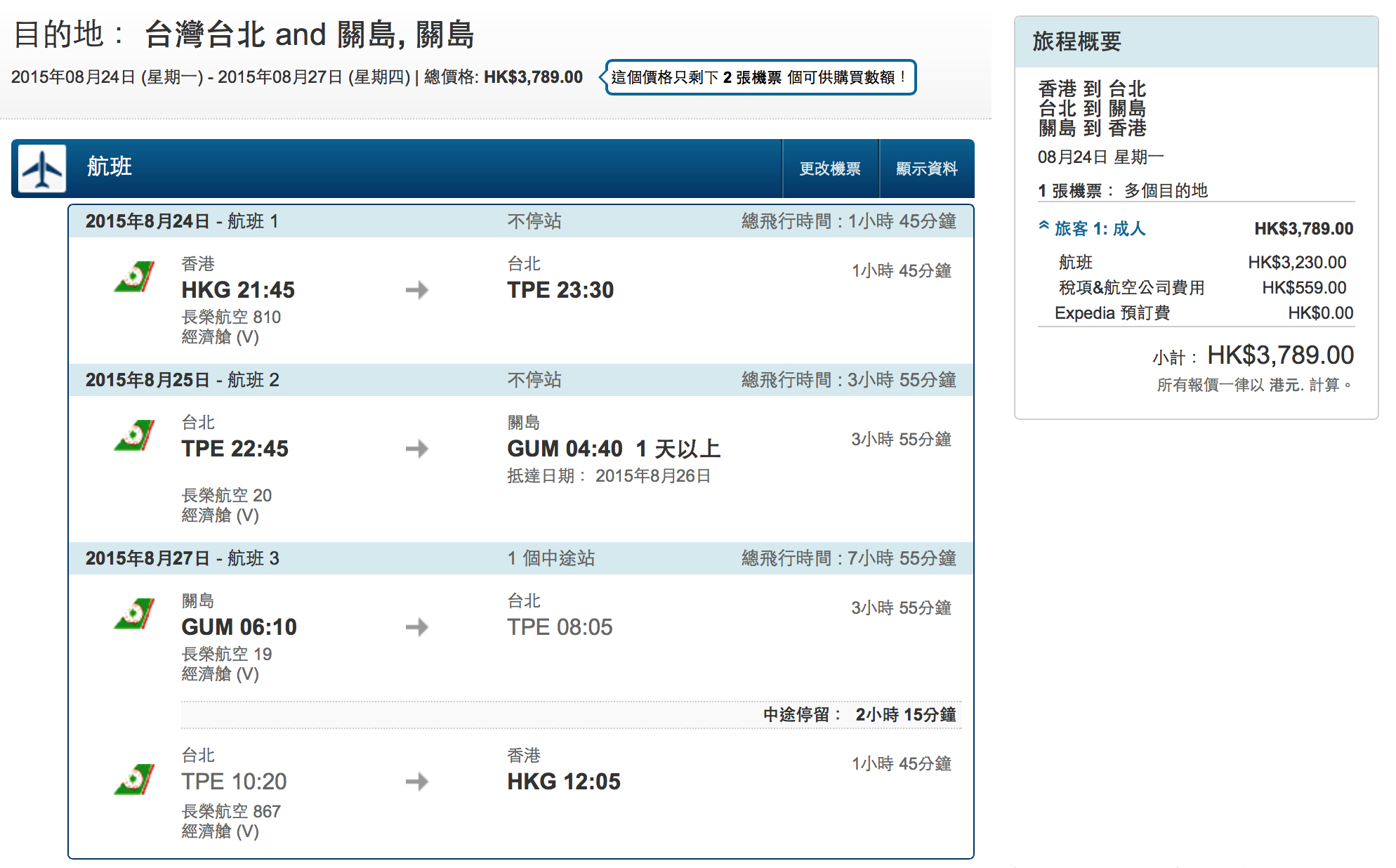Click layover 中途停留: 2小時 15分鐘
Screen dimensions: 1396x868
(x=860, y=715)
